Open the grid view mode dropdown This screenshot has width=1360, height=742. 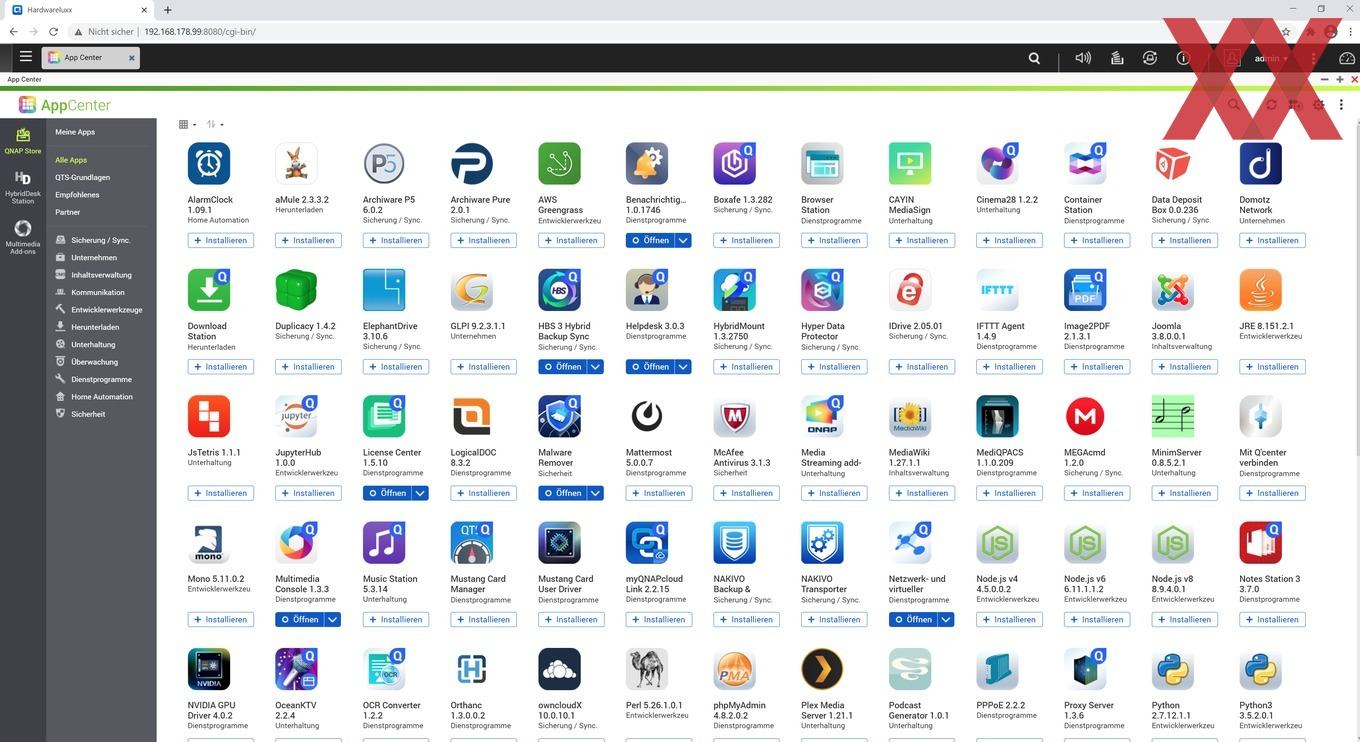(x=187, y=125)
